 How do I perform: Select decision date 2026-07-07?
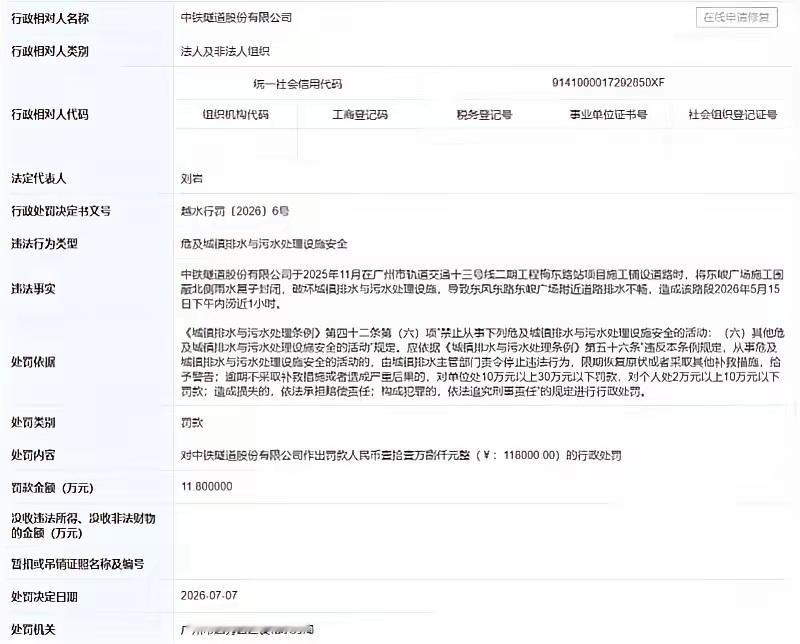[209, 596]
